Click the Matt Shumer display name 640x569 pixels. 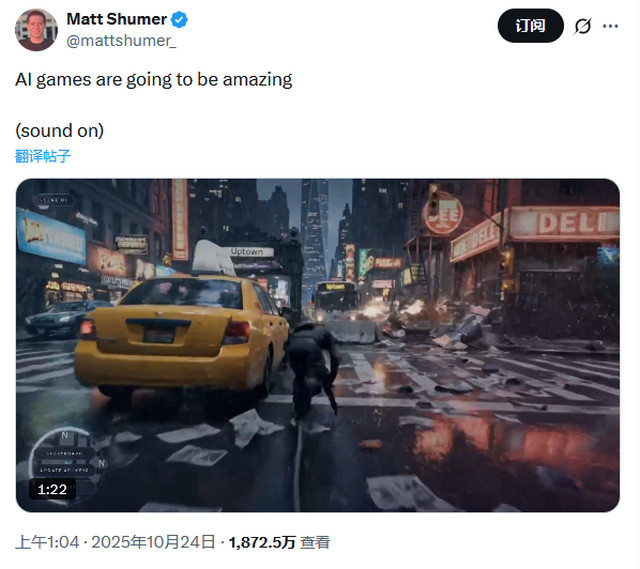[x=116, y=19]
